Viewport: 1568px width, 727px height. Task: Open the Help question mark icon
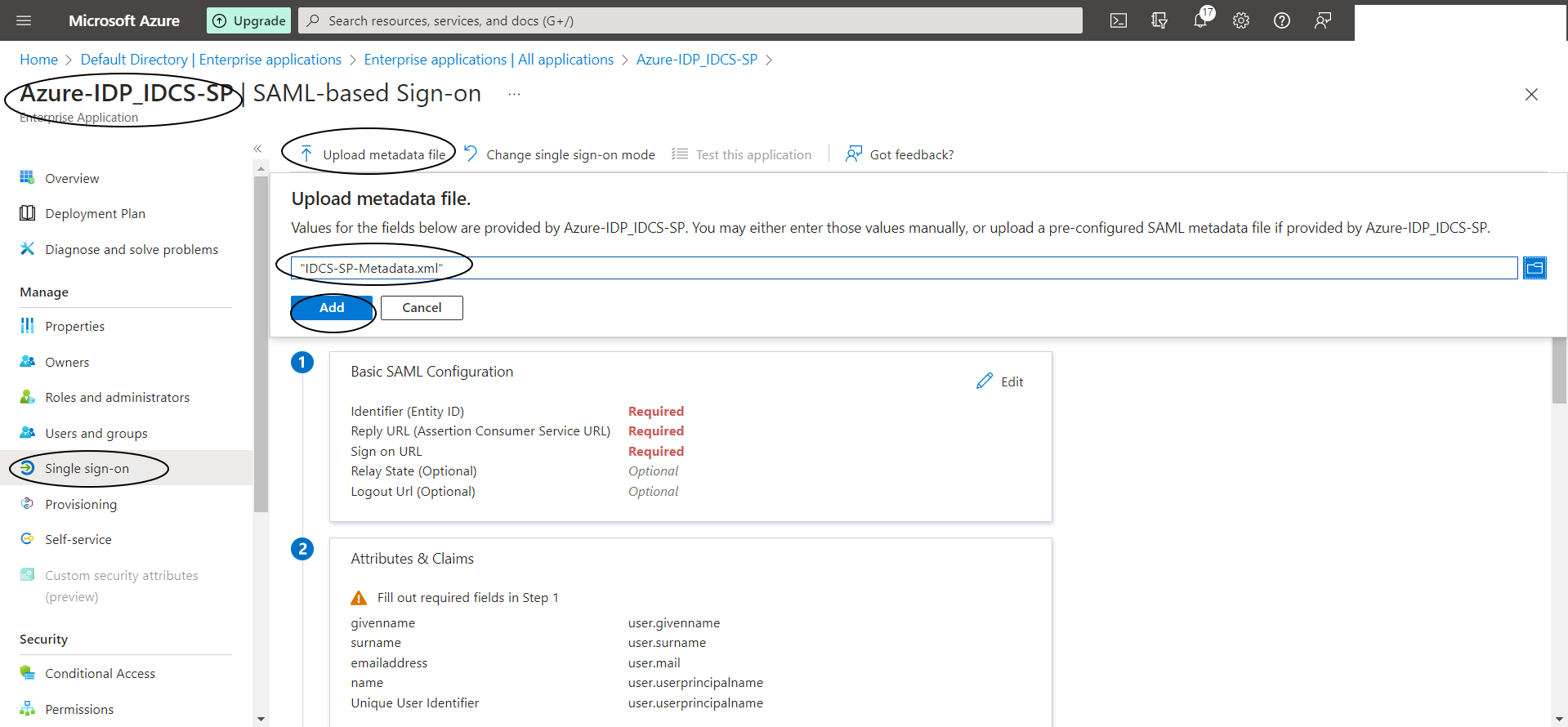(1282, 20)
